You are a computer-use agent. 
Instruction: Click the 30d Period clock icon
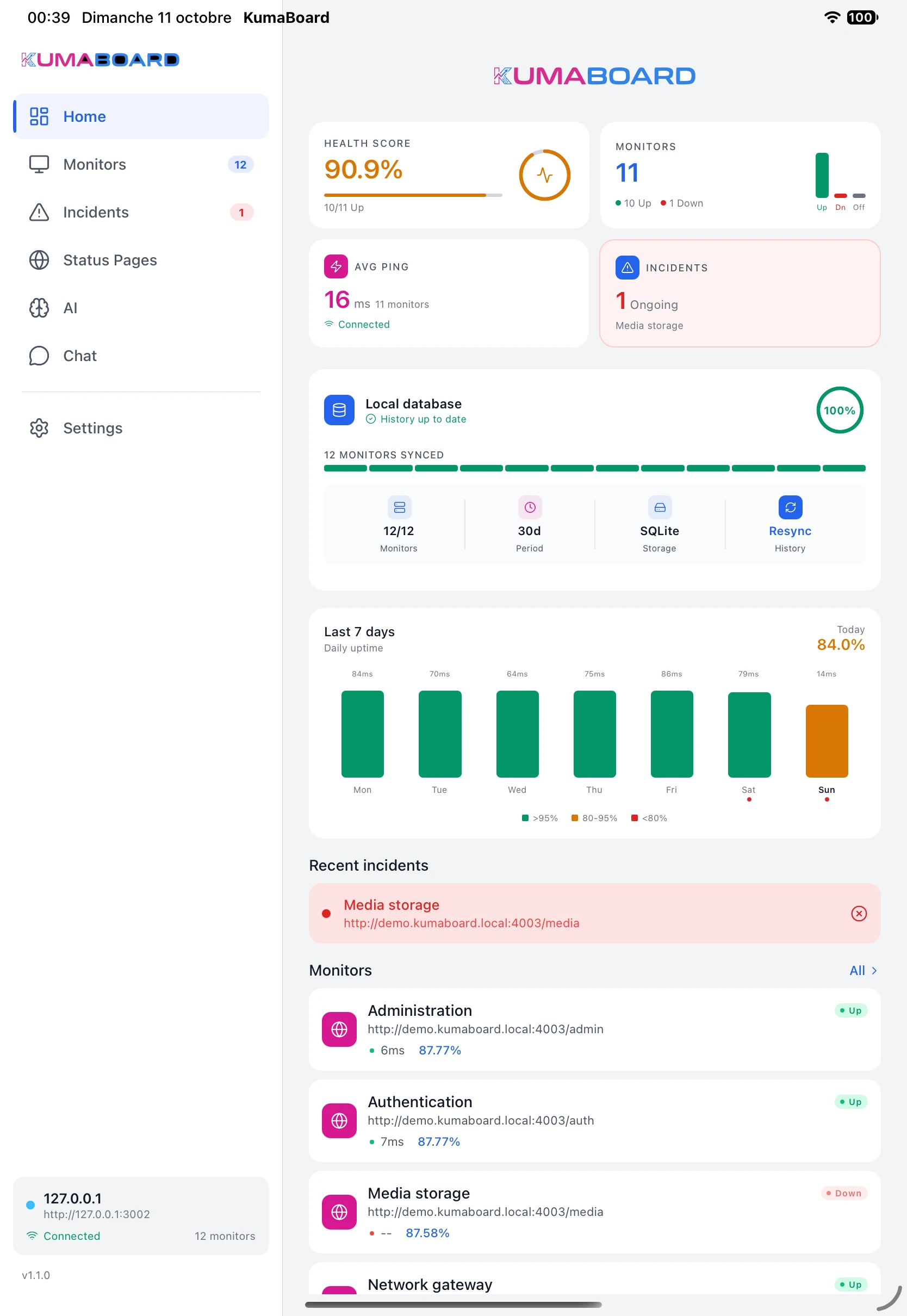click(x=529, y=507)
